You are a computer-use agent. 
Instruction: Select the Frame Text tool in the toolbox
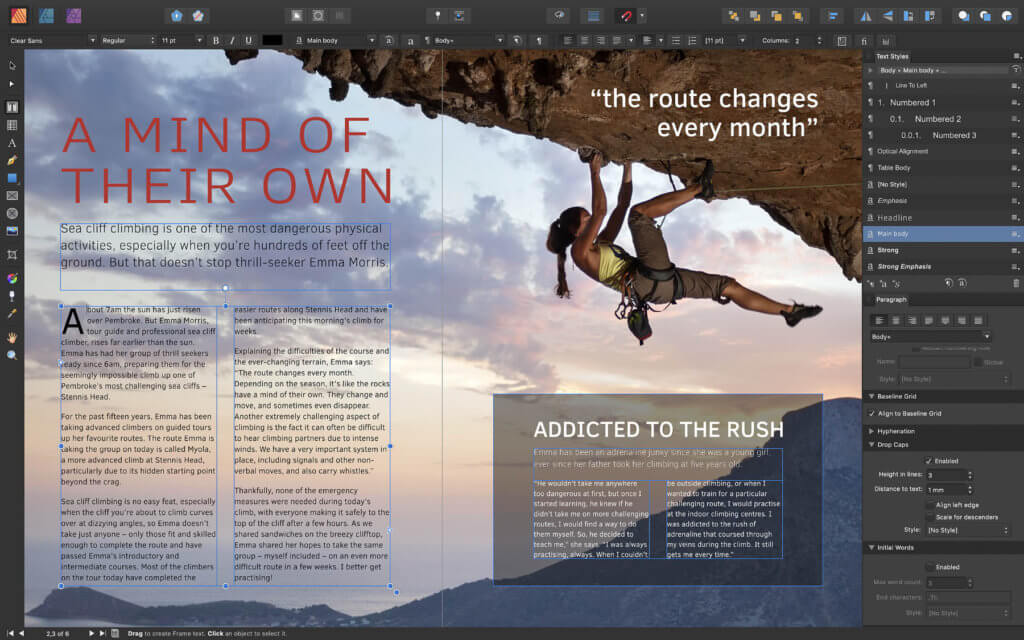tap(12, 107)
